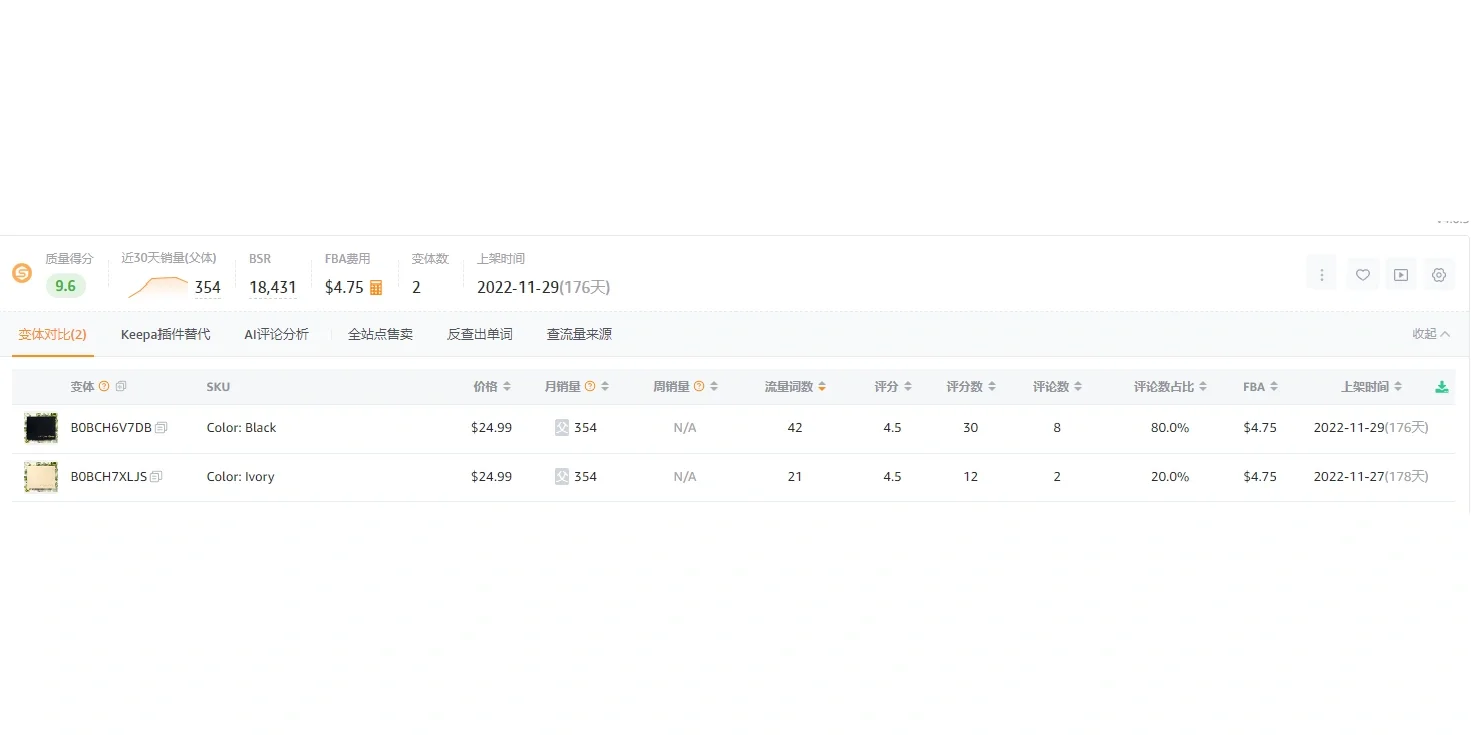Click the 80.0% review share cell
The width and height of the screenshot is (1471, 735).
(1170, 428)
